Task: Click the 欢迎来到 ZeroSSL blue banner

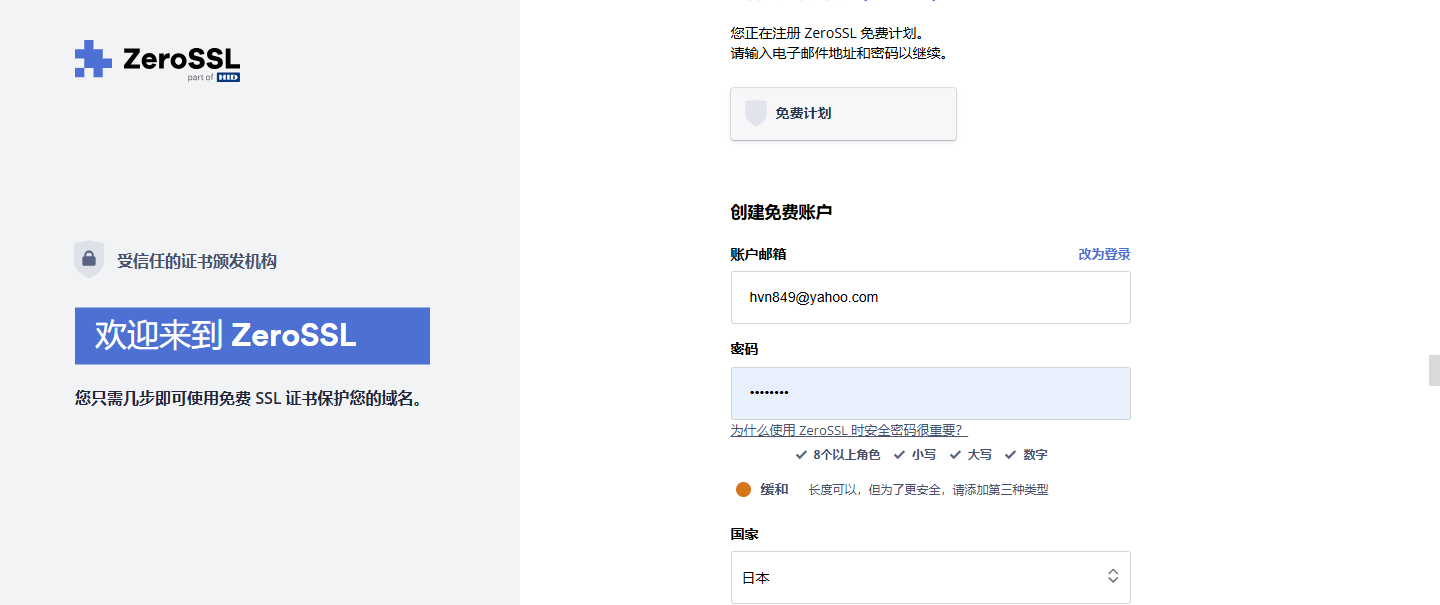Action: [252, 336]
